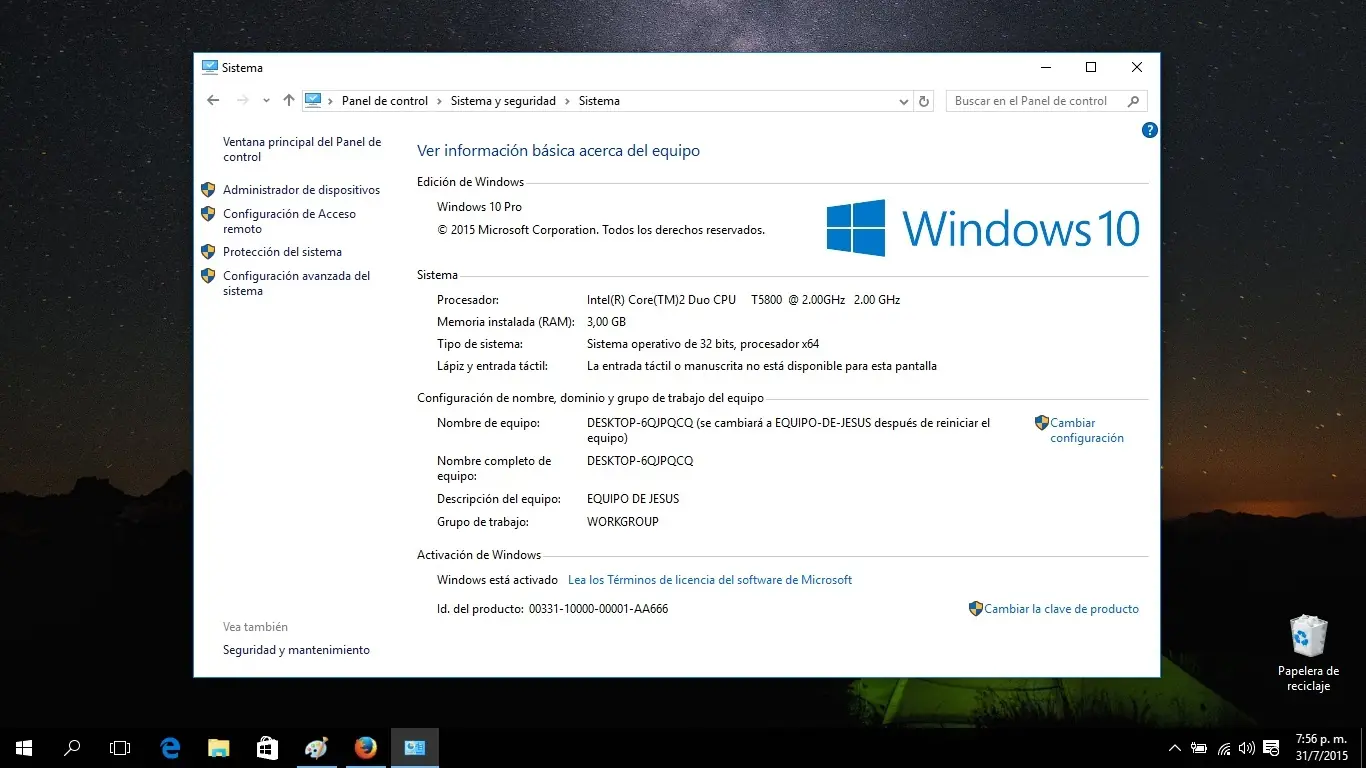This screenshot has width=1366, height=768.
Task: Open the address bar dropdown arrow
Action: coord(903,100)
